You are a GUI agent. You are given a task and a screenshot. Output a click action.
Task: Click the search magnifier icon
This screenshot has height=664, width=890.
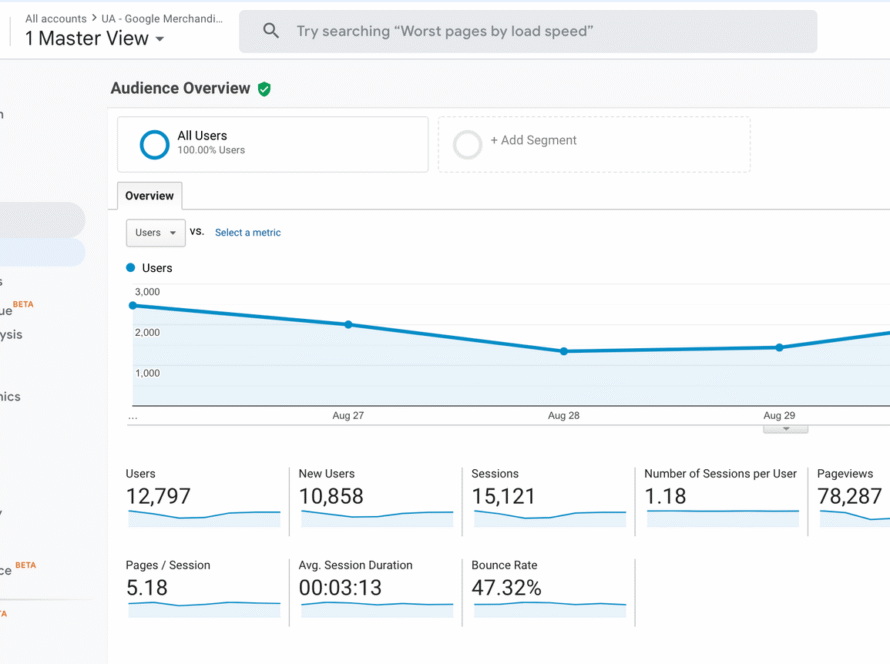point(271,31)
